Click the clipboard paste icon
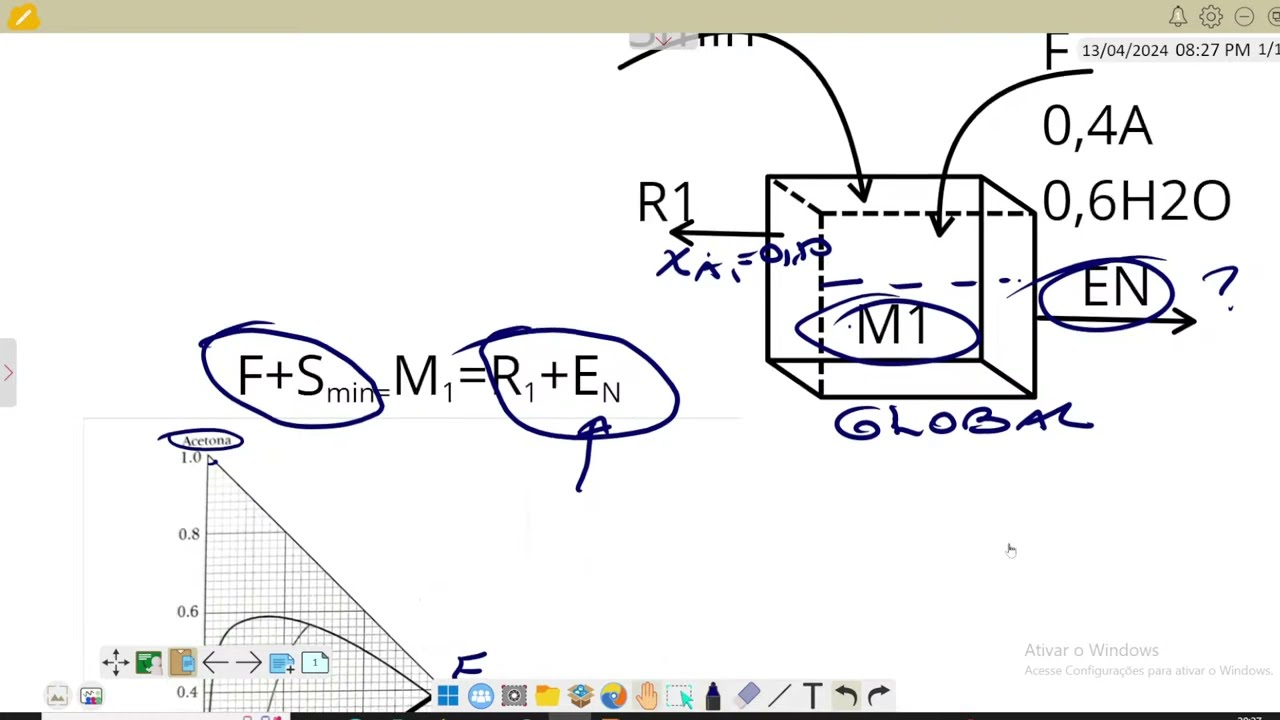This screenshot has width=1280, height=720. (182, 662)
